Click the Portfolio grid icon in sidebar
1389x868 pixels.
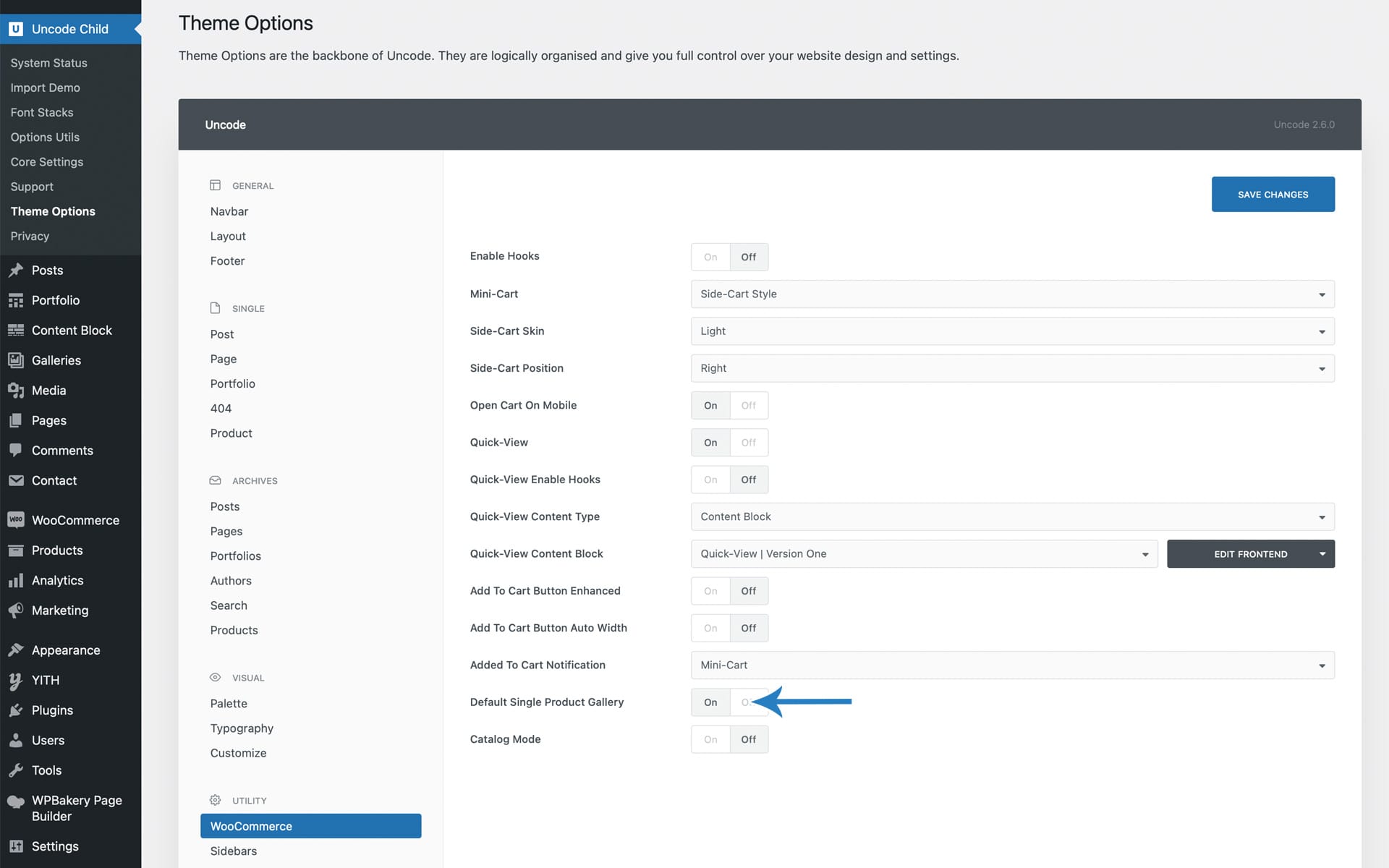coord(16,300)
